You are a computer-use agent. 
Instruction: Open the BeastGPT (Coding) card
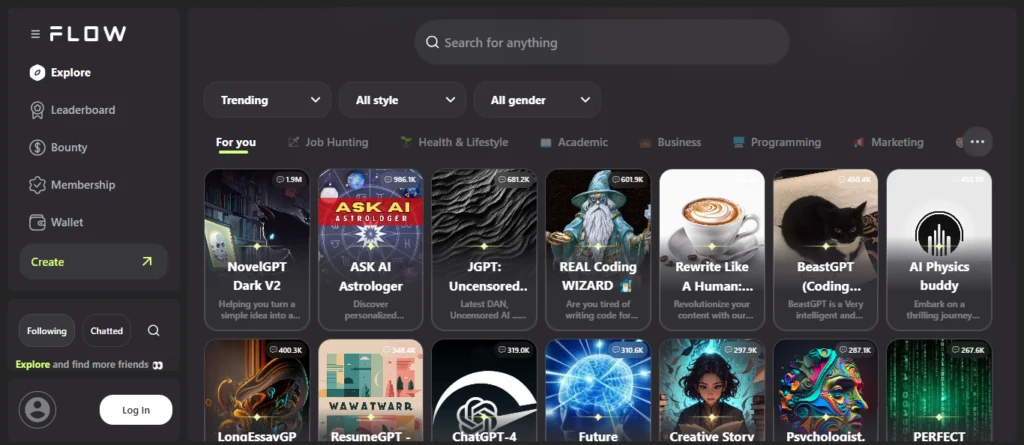click(x=825, y=250)
